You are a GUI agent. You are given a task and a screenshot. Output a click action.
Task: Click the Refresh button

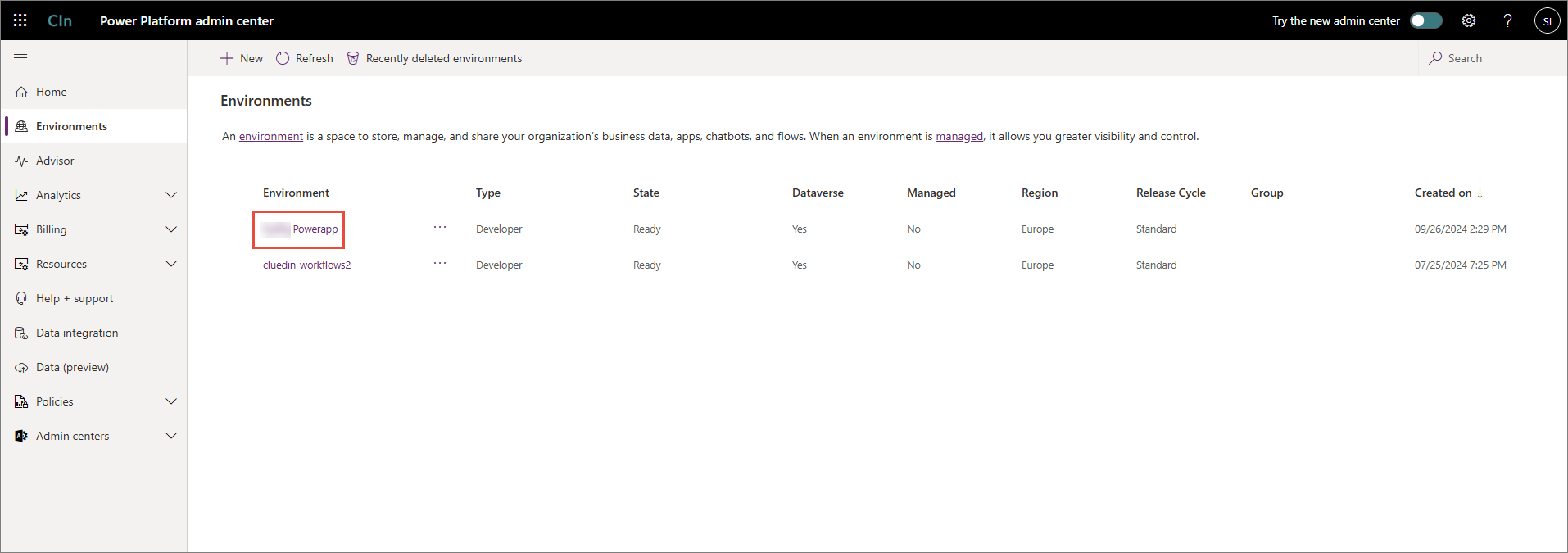tap(305, 58)
